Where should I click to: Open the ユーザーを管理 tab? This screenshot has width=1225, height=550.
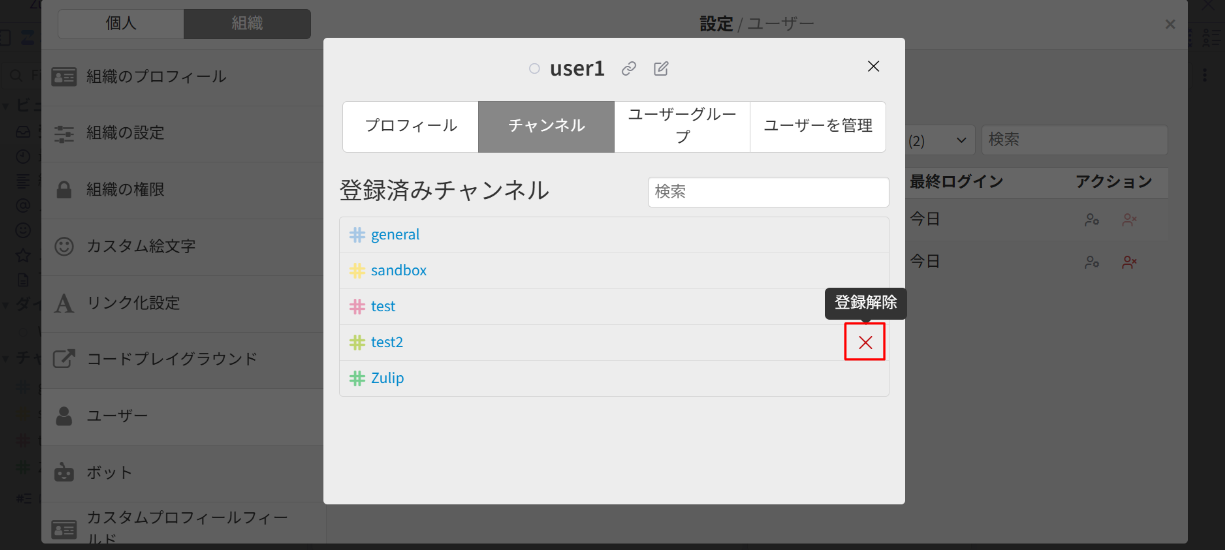[x=818, y=126]
